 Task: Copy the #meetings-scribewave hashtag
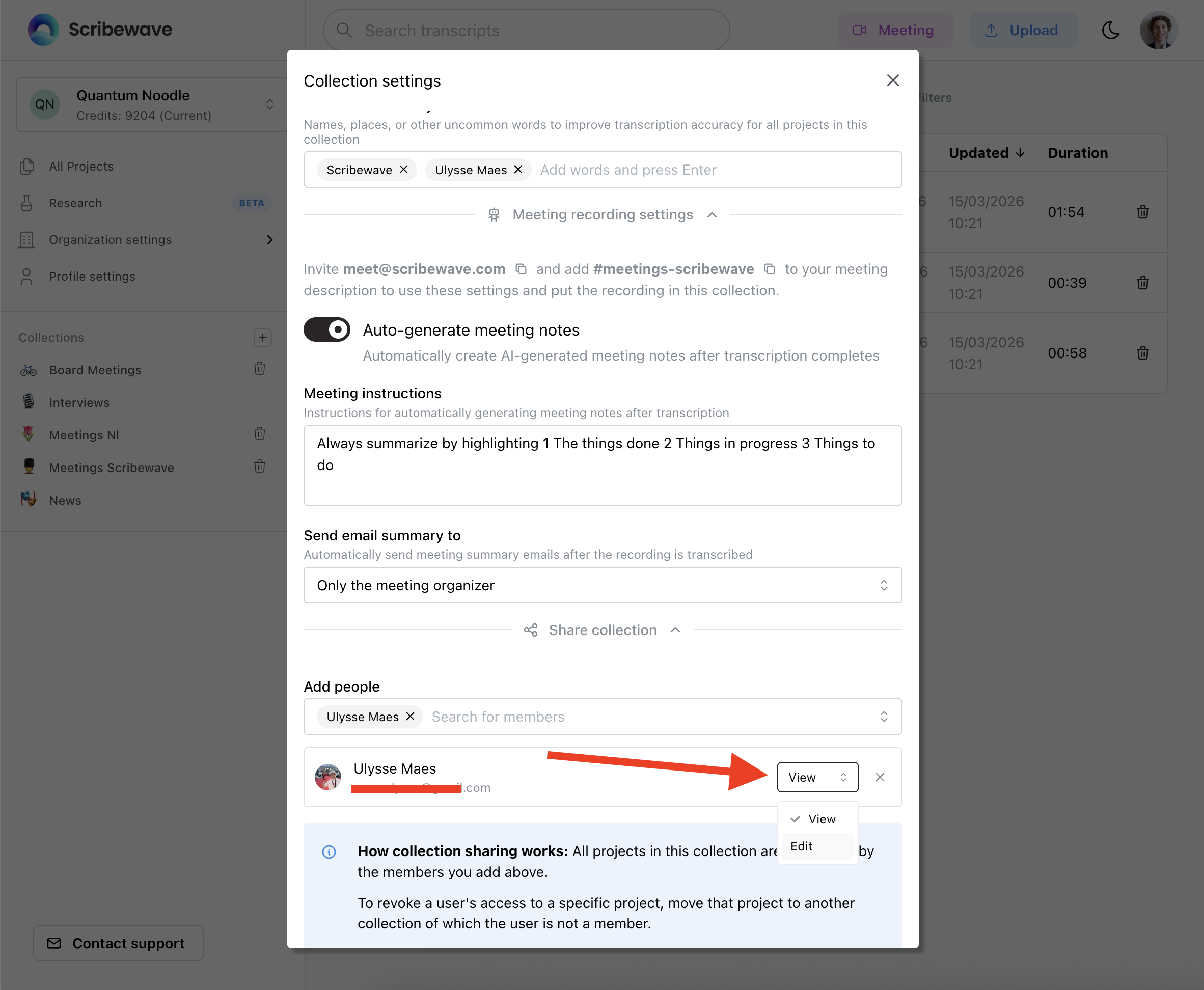click(770, 269)
